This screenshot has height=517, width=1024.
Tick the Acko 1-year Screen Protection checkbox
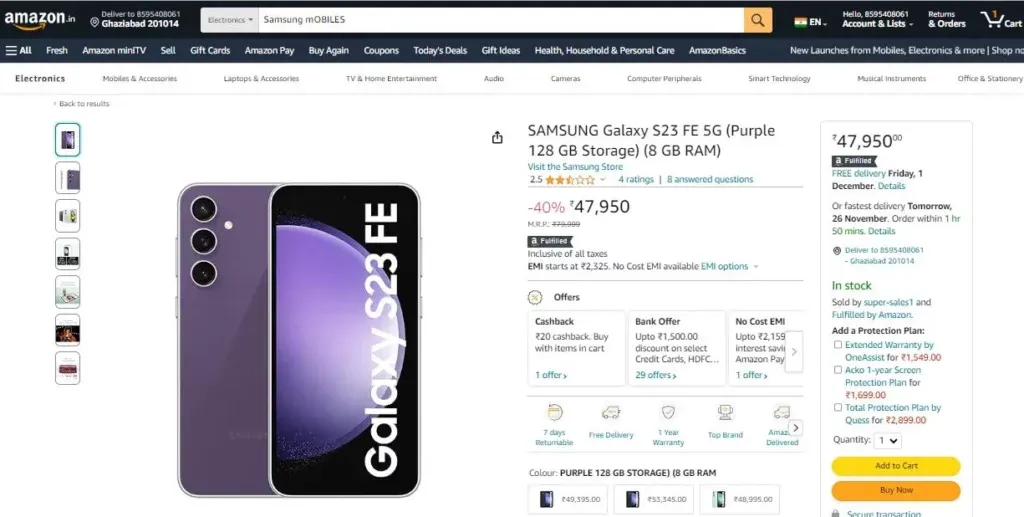(x=838, y=369)
